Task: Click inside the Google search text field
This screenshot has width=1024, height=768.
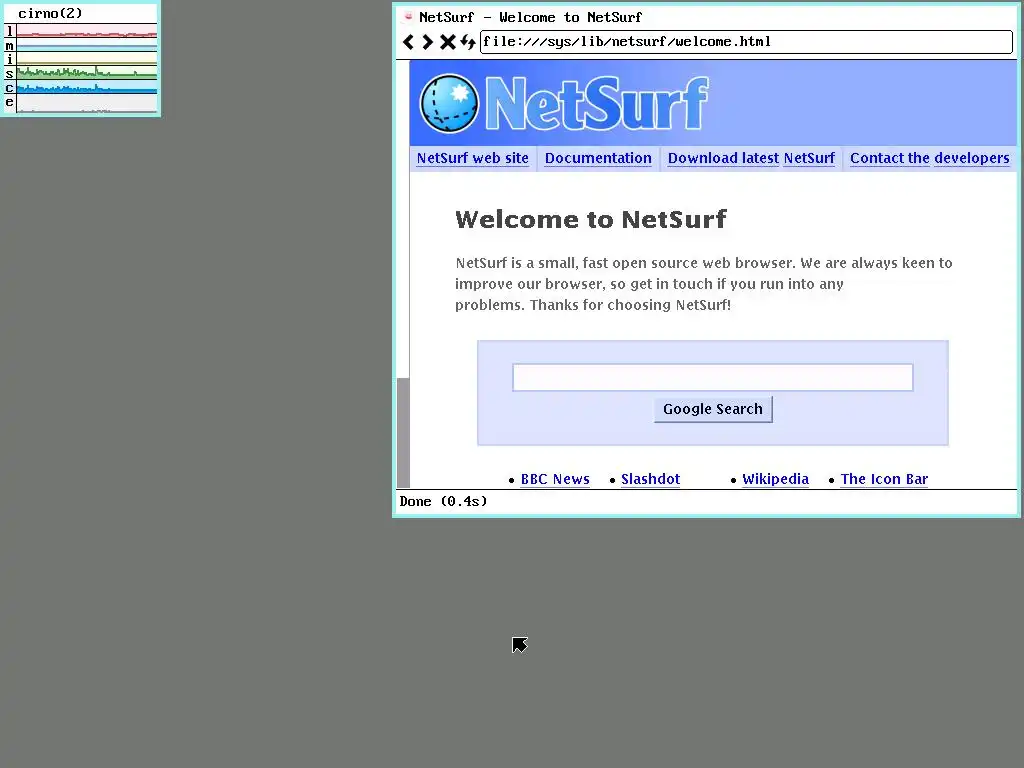Action: [712, 377]
